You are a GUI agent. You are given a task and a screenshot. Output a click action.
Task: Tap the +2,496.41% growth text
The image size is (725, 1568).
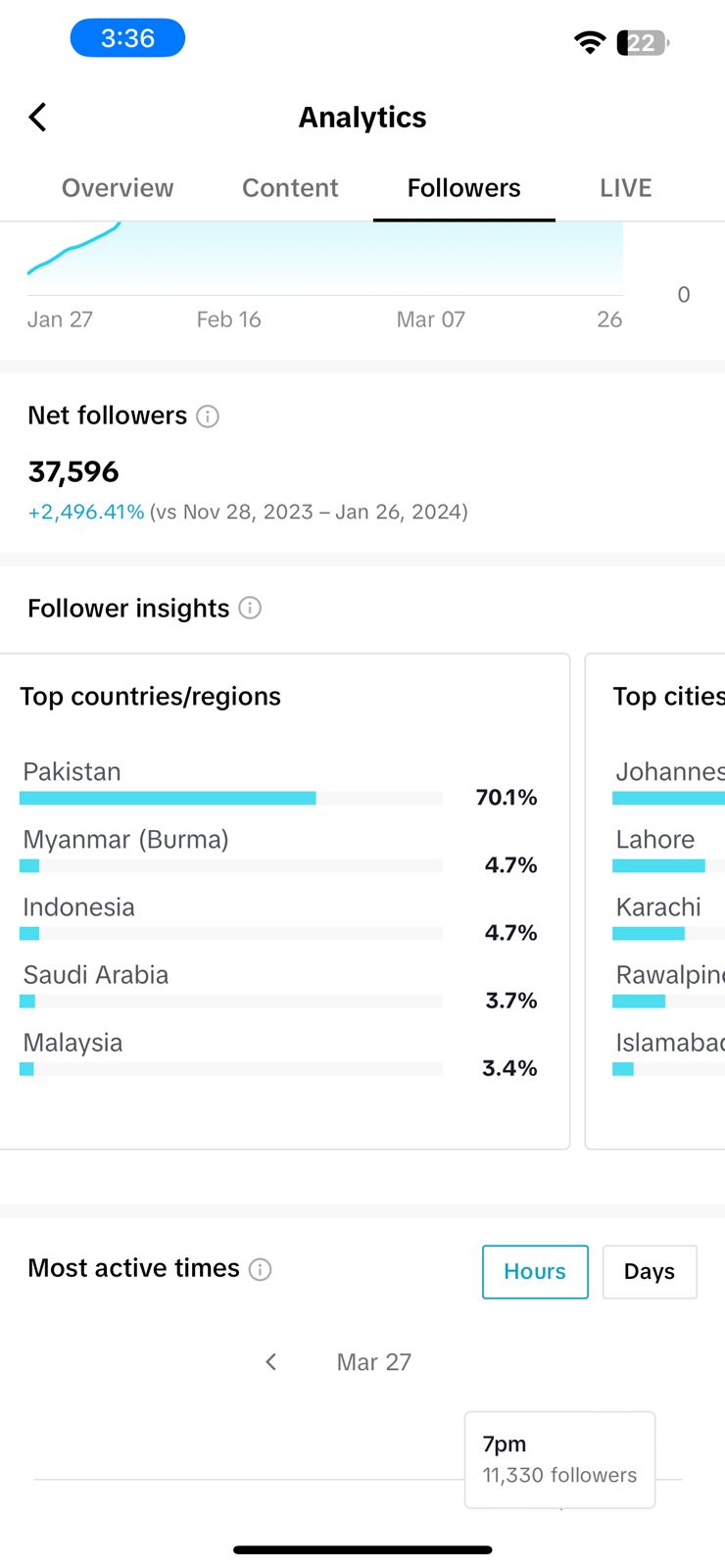click(86, 513)
